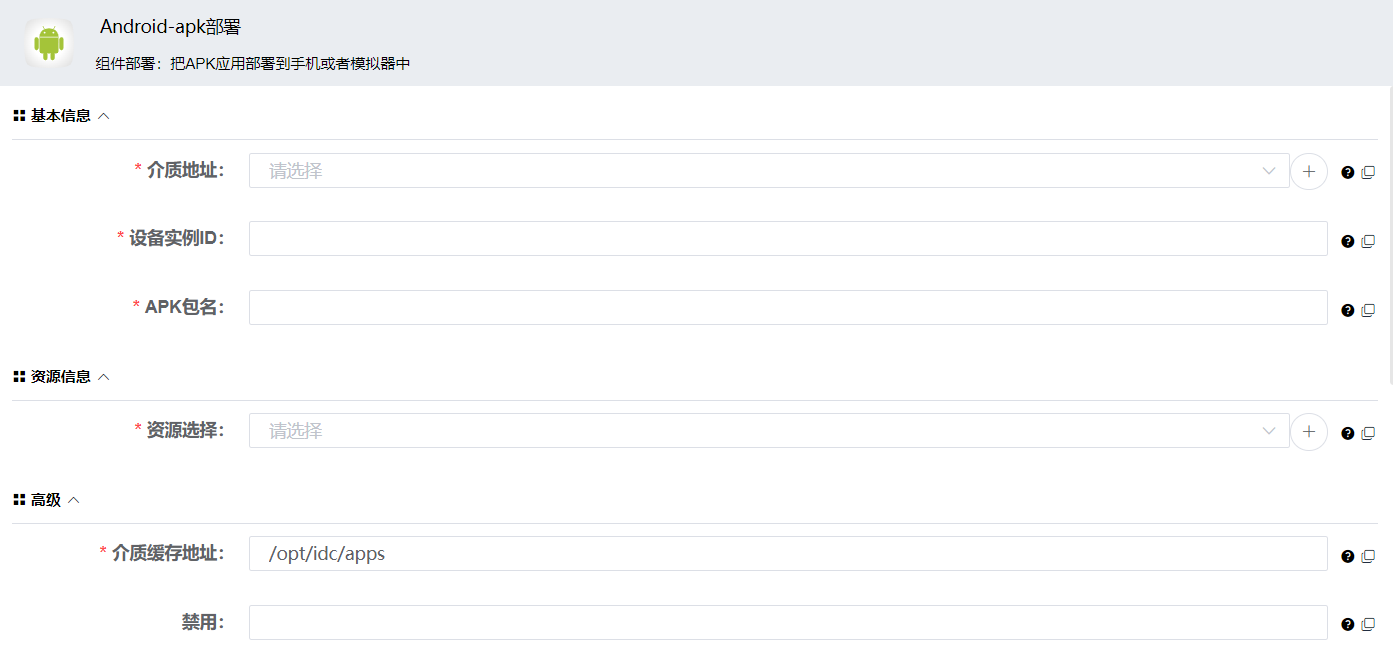Click copy icon beside APK包名 field
The width and height of the screenshot is (1393, 657).
pyautogui.click(x=1368, y=310)
